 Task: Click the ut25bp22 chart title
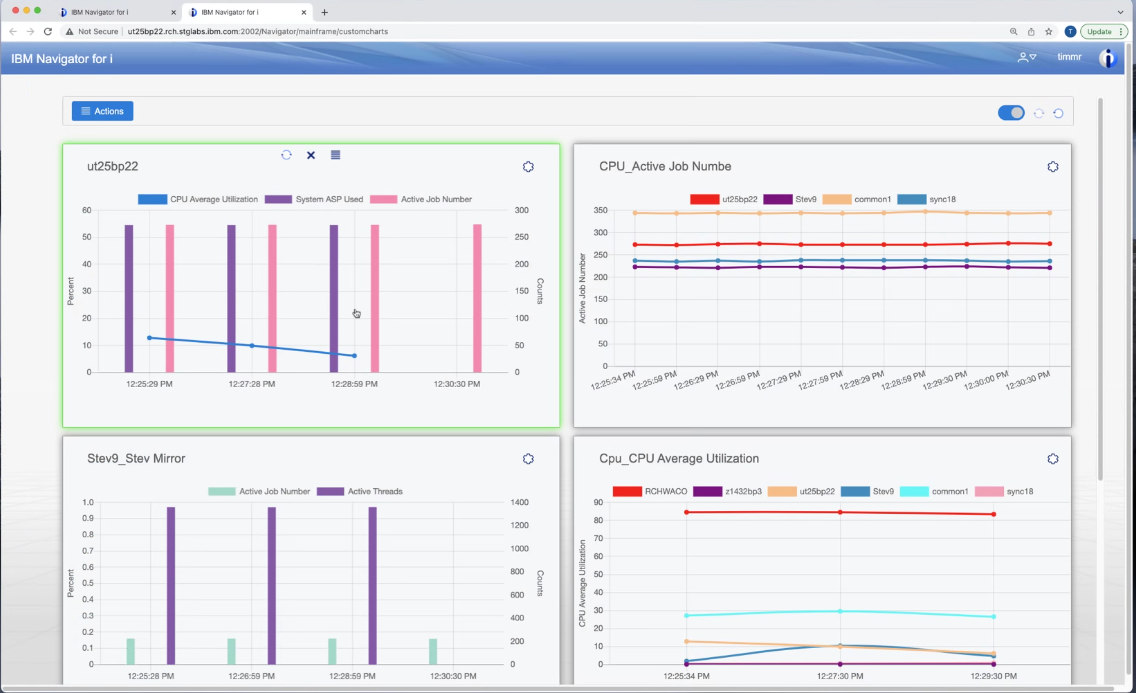112,167
